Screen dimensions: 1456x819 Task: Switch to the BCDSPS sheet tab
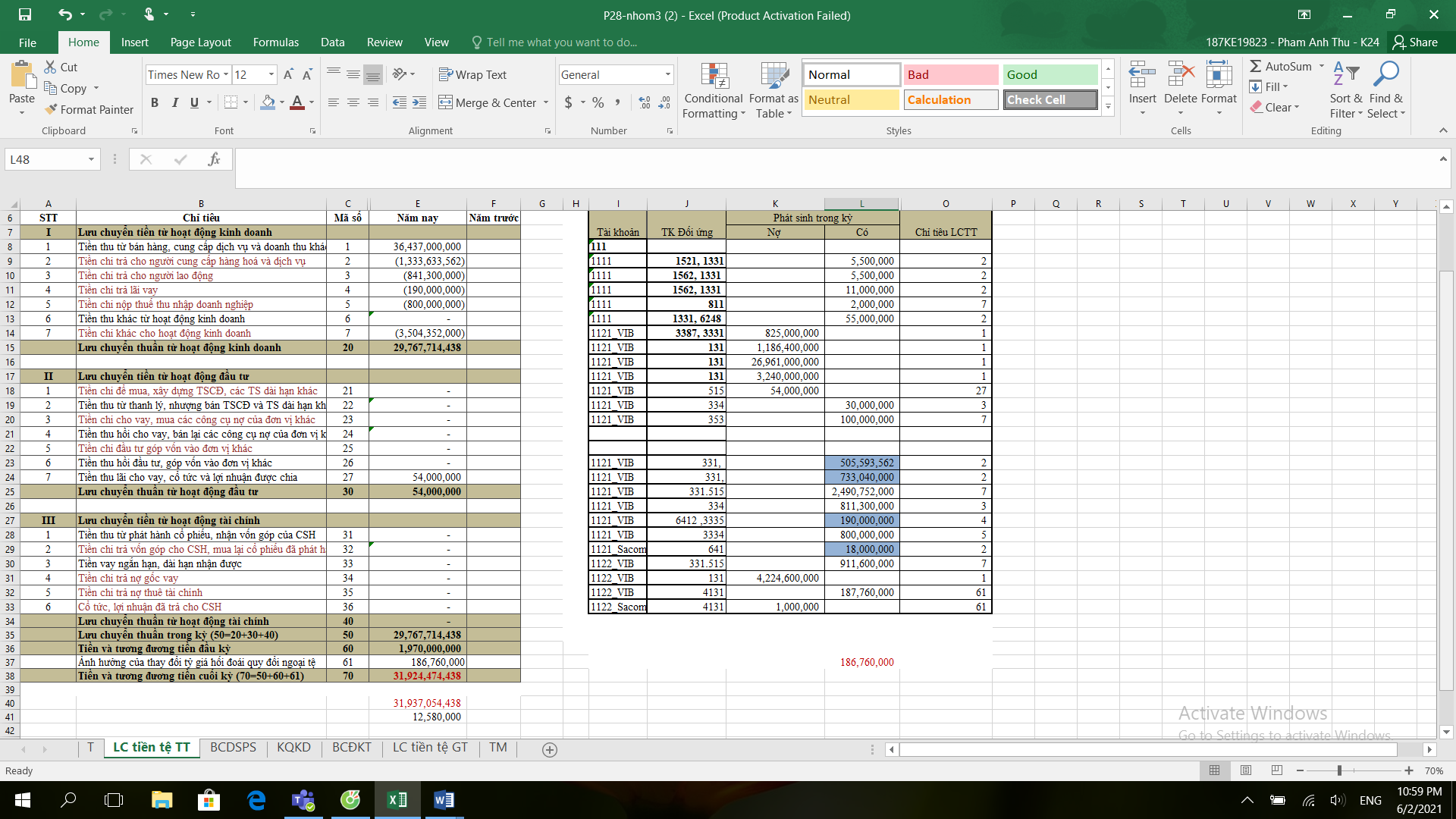(233, 748)
